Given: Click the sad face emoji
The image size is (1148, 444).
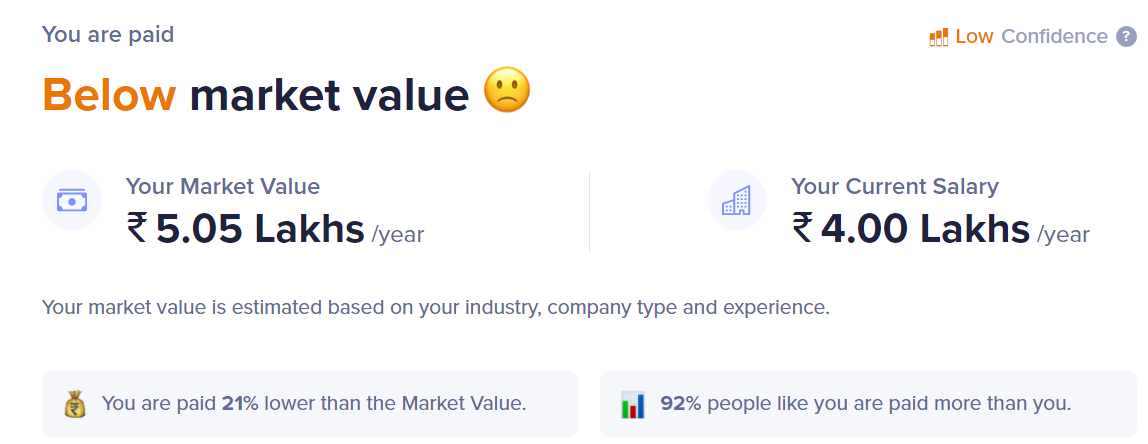Looking at the screenshot, I should (x=507, y=92).
